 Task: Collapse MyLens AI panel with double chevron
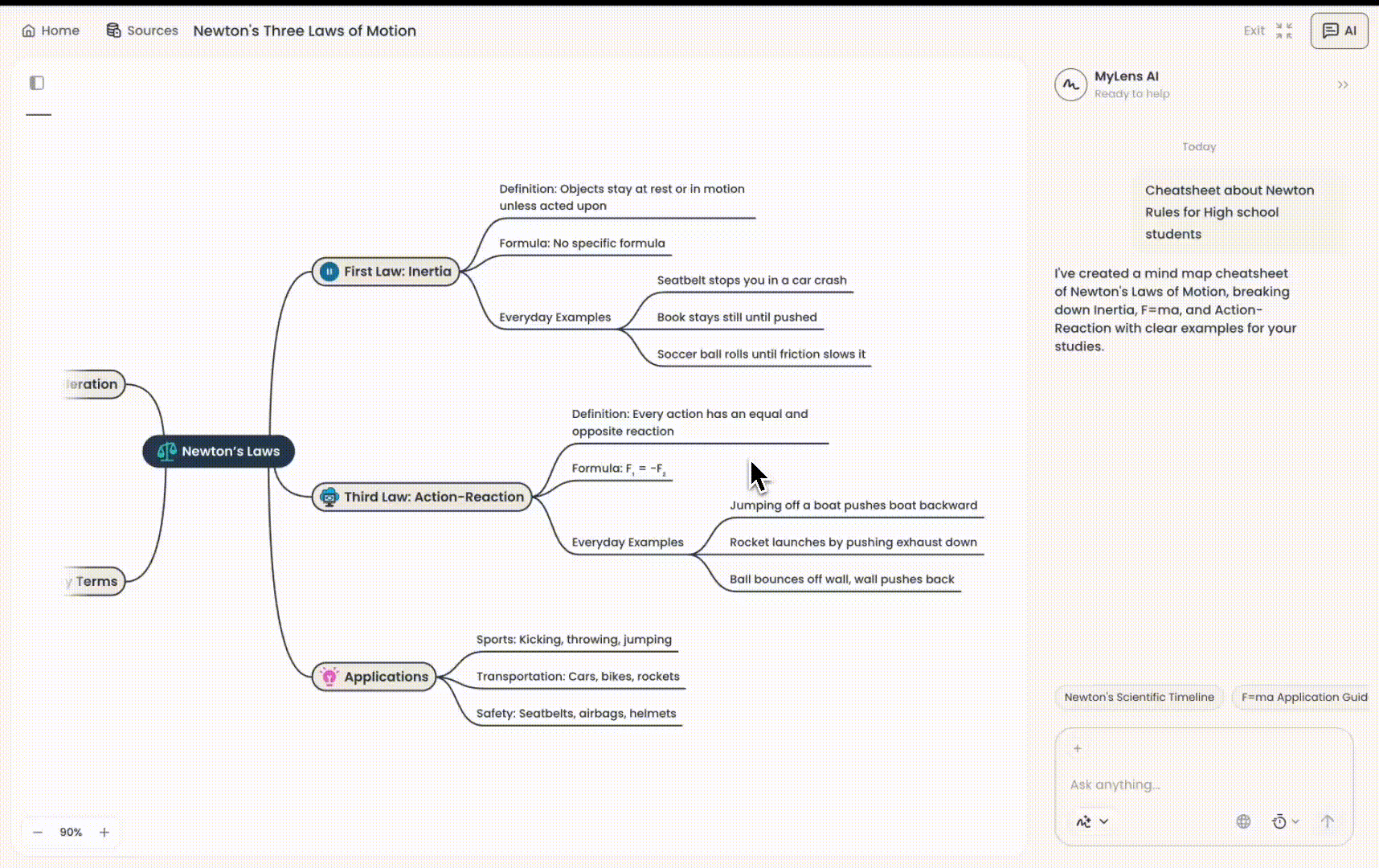[x=1344, y=84]
